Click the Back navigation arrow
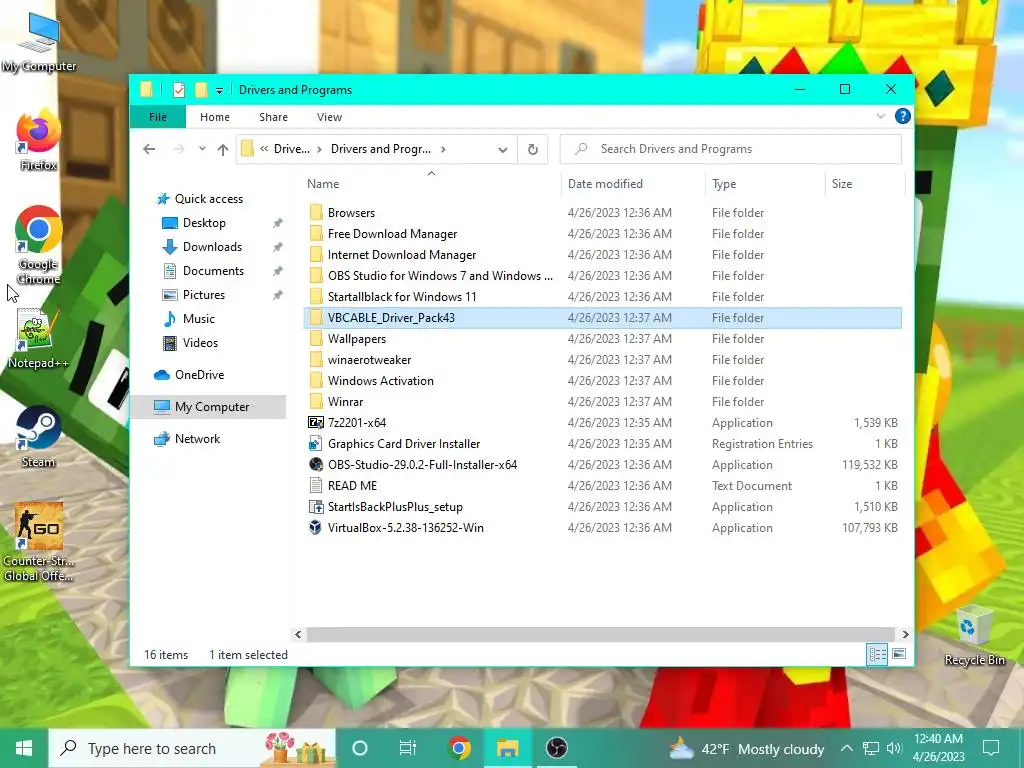Image resolution: width=1024 pixels, height=768 pixels. point(149,149)
